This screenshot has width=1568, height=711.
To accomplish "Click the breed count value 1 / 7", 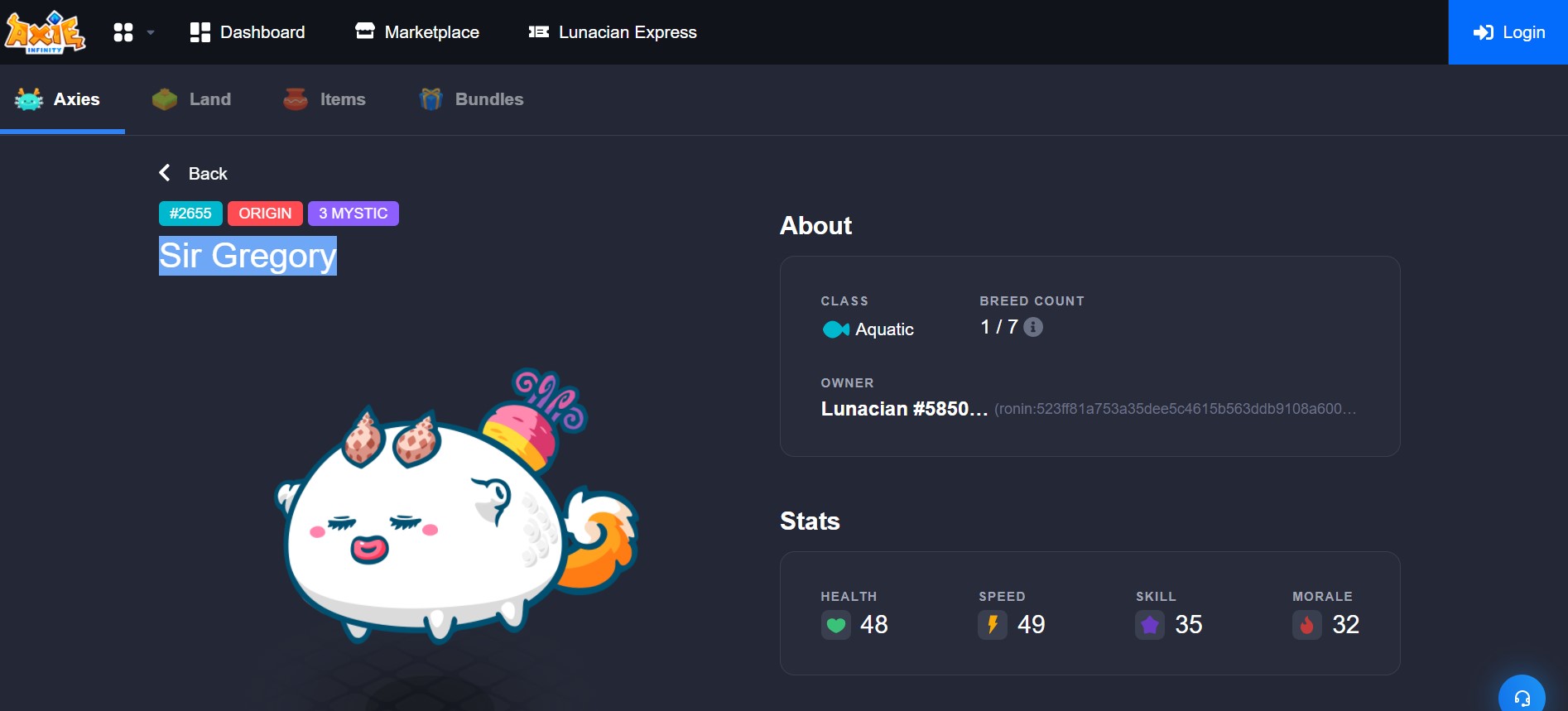I will [998, 327].
